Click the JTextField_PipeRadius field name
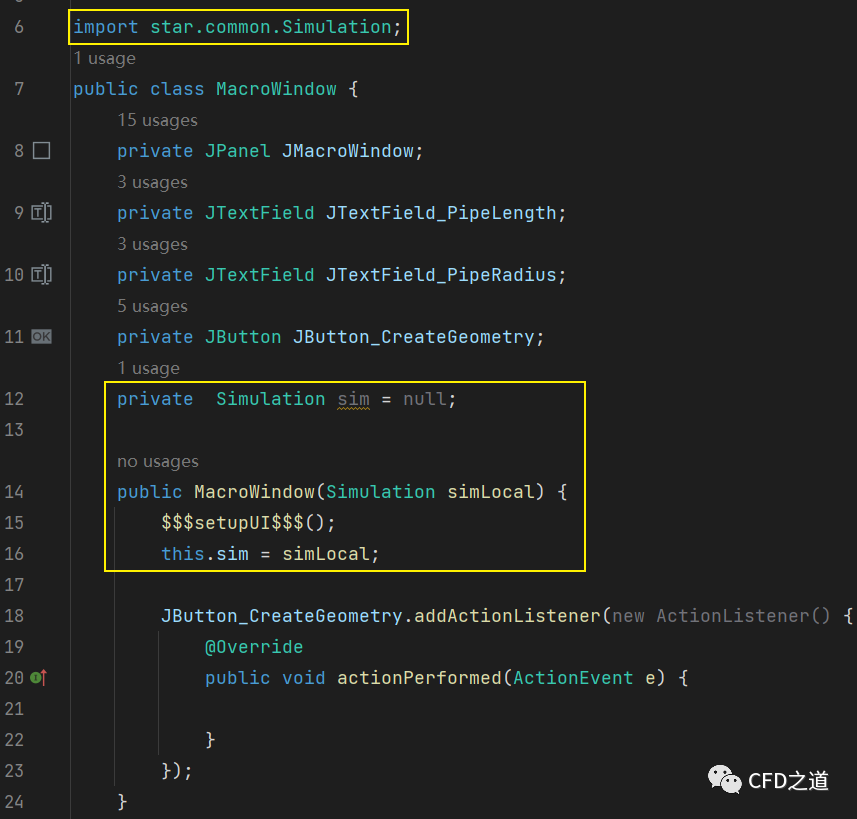This screenshot has width=857, height=819. click(441, 274)
